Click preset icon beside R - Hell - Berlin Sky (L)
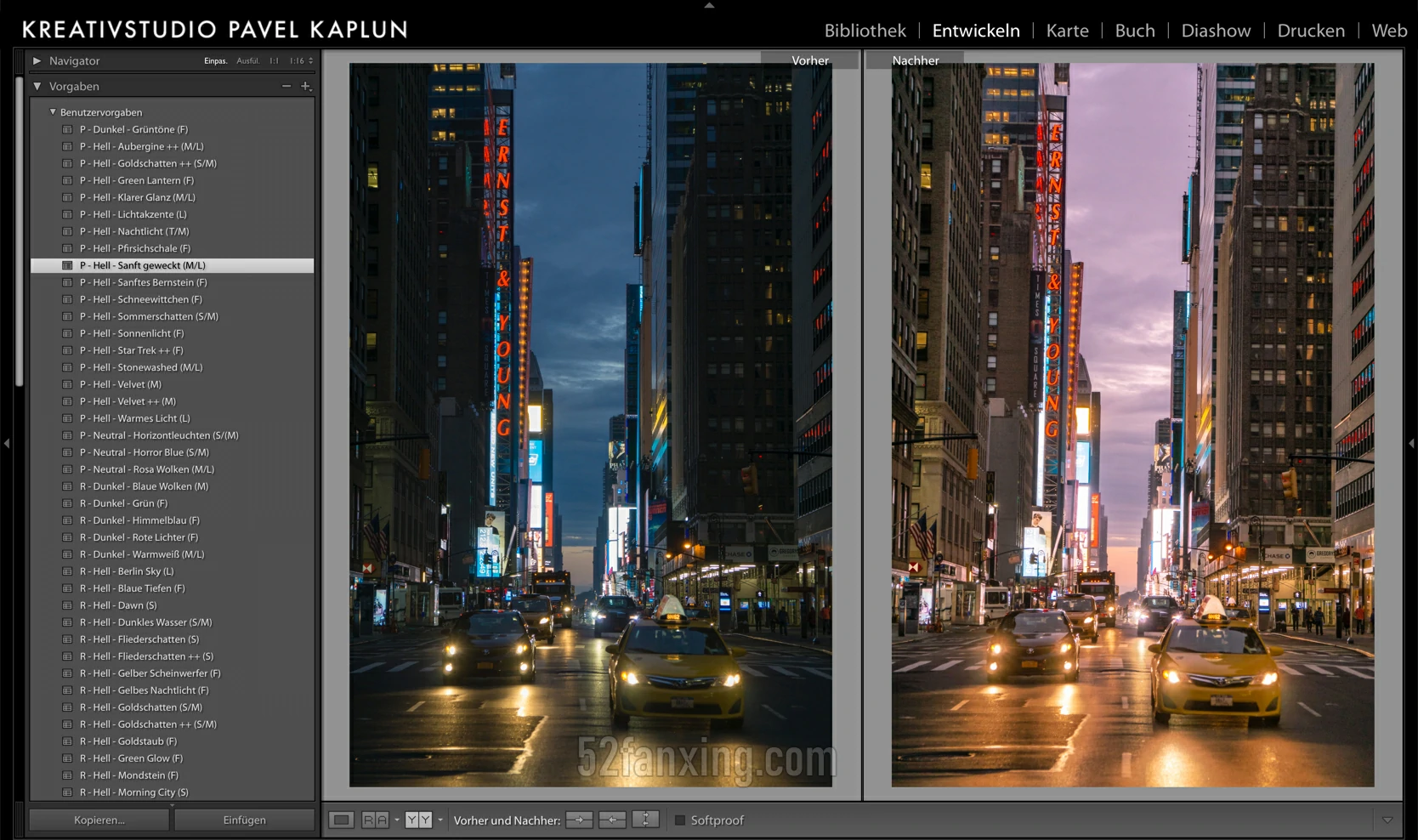 coord(67,571)
